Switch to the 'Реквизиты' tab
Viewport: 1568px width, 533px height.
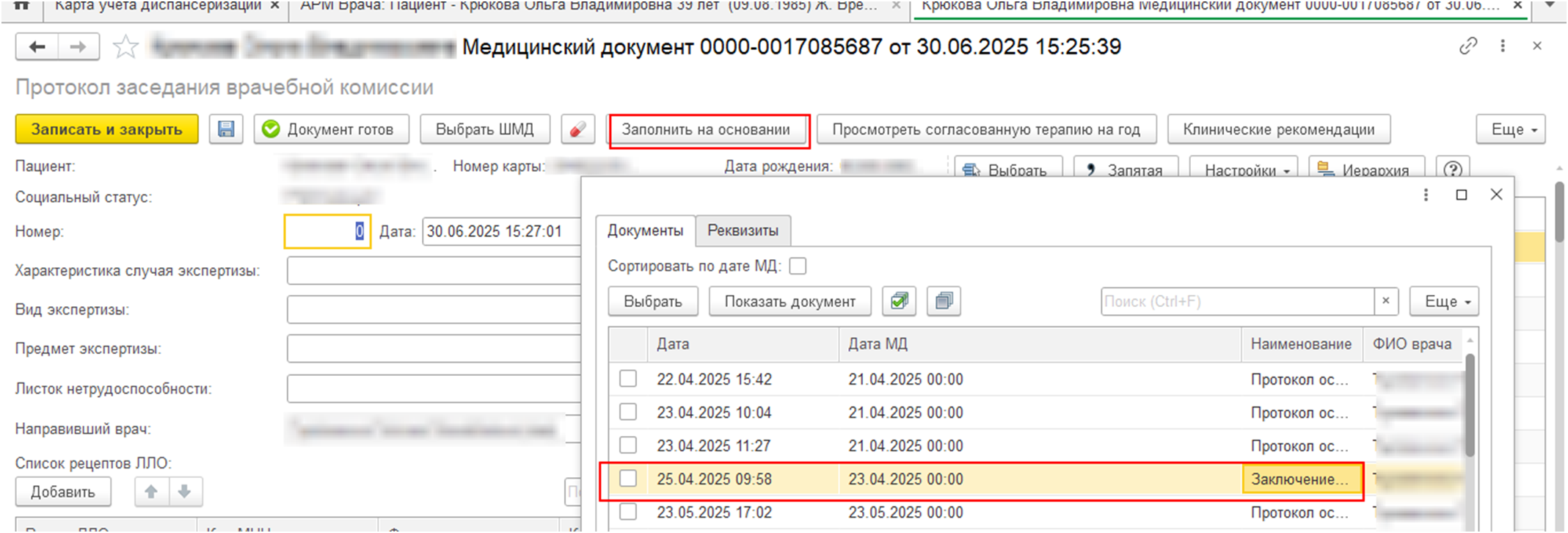pyautogui.click(x=743, y=231)
